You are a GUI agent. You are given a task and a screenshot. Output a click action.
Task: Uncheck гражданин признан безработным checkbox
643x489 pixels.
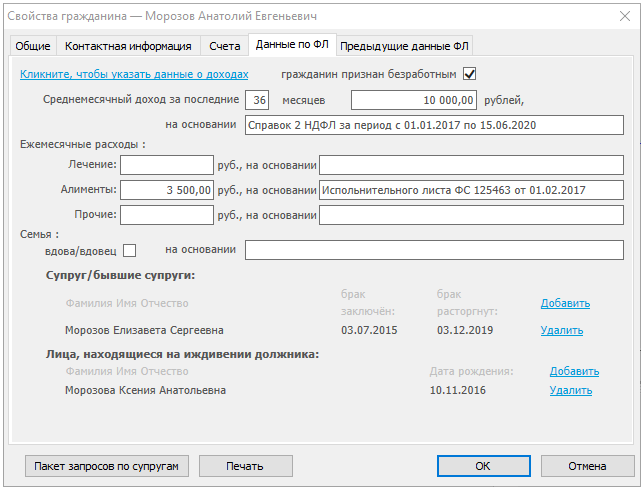(x=469, y=74)
